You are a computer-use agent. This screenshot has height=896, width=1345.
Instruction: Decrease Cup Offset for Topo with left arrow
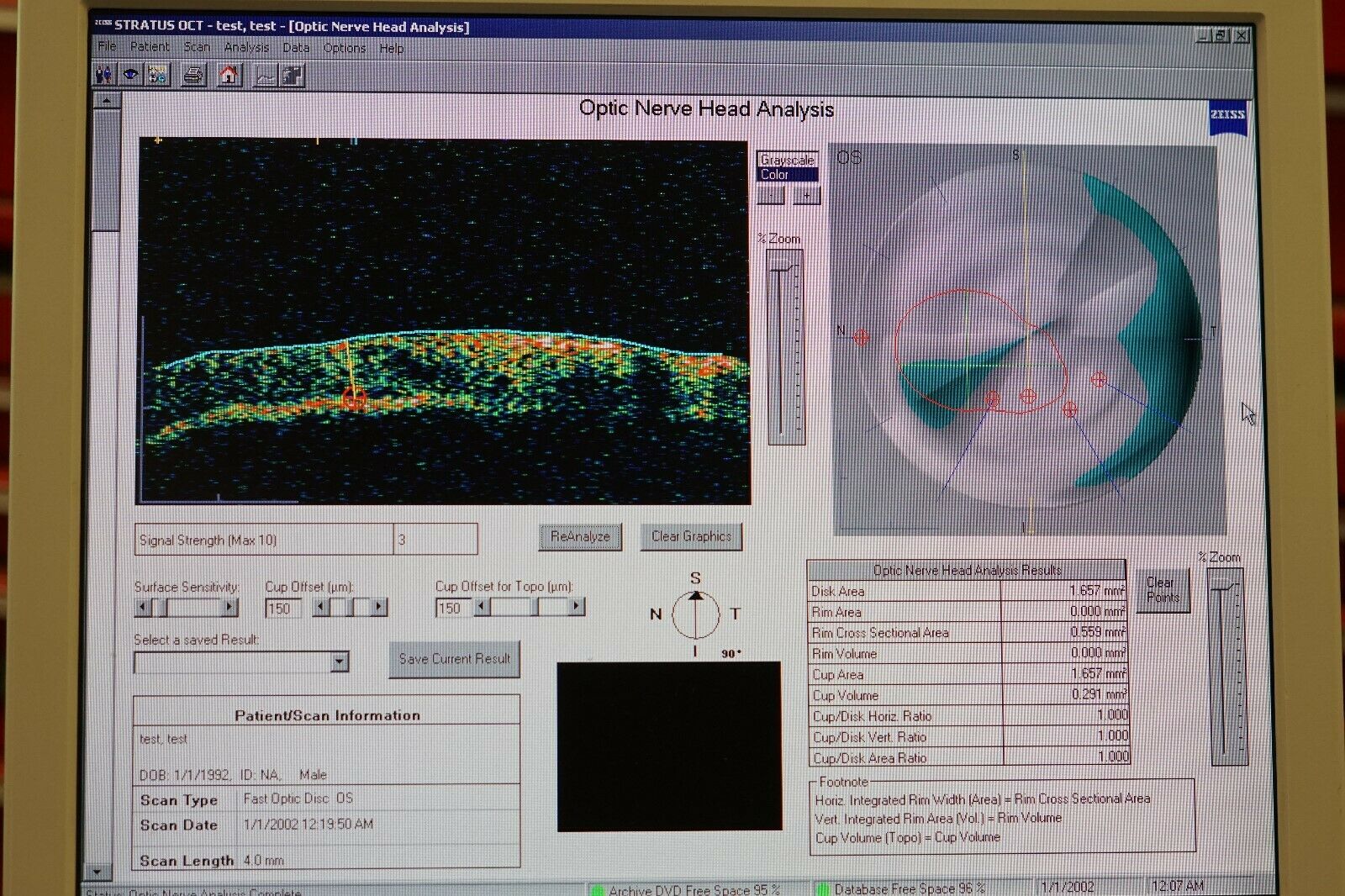tap(482, 606)
